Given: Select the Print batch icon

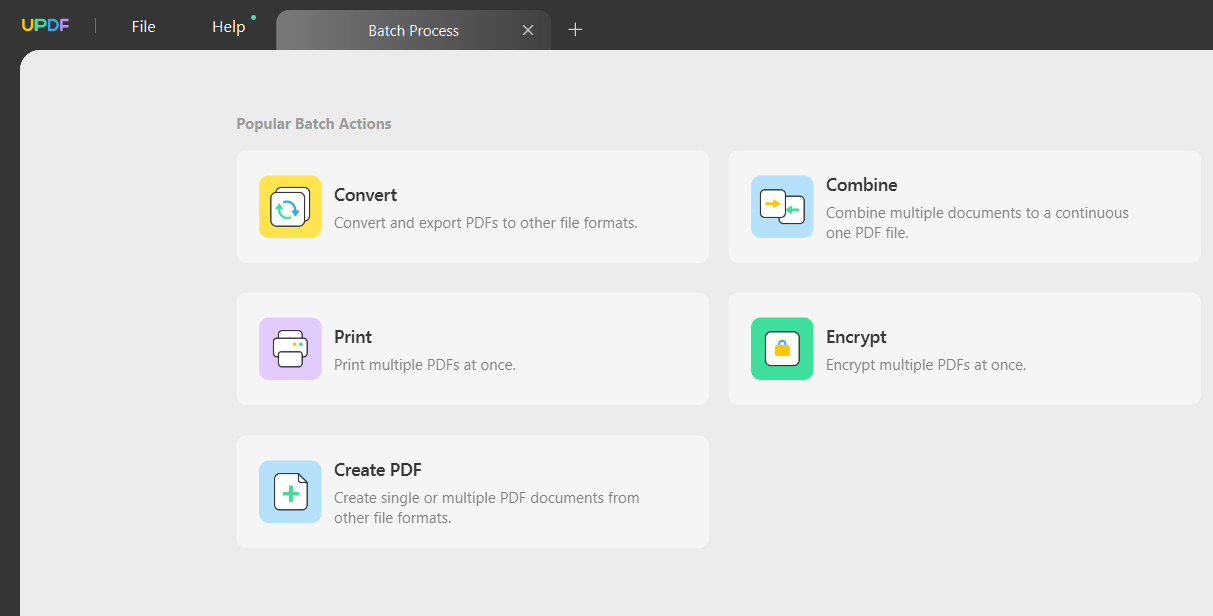Looking at the screenshot, I should pos(289,349).
